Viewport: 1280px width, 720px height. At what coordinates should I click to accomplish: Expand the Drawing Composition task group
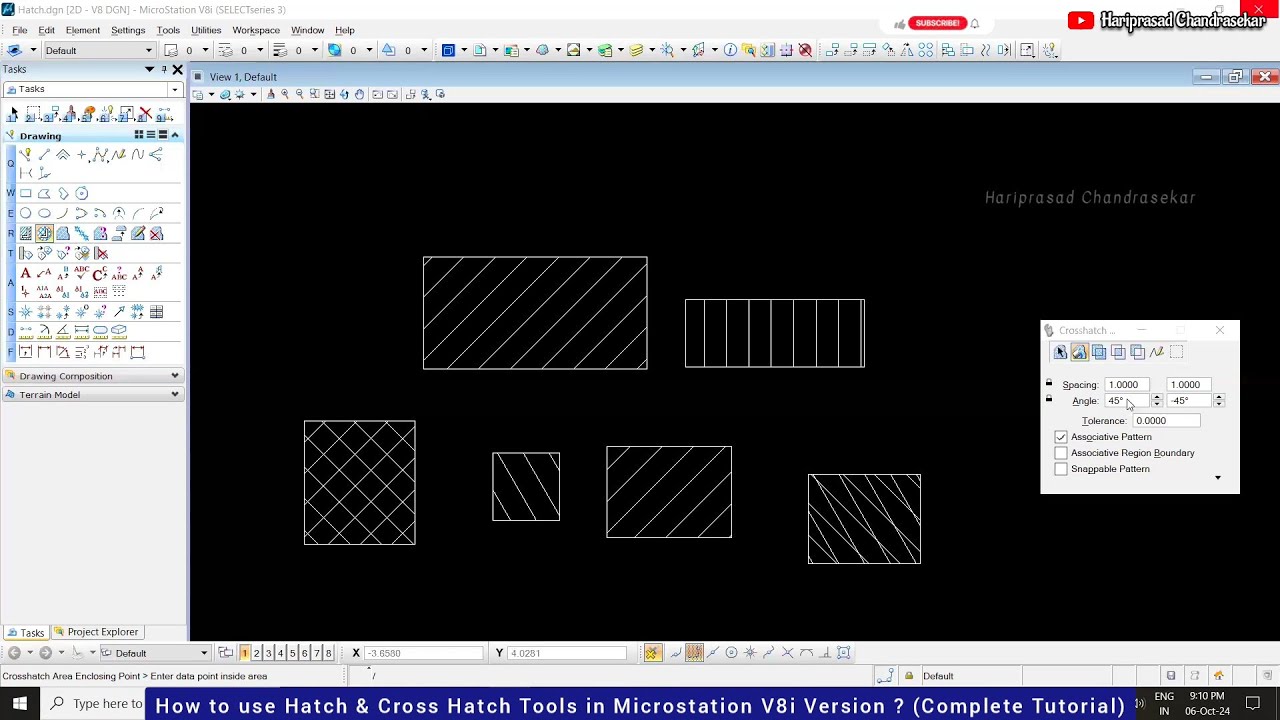coord(92,376)
